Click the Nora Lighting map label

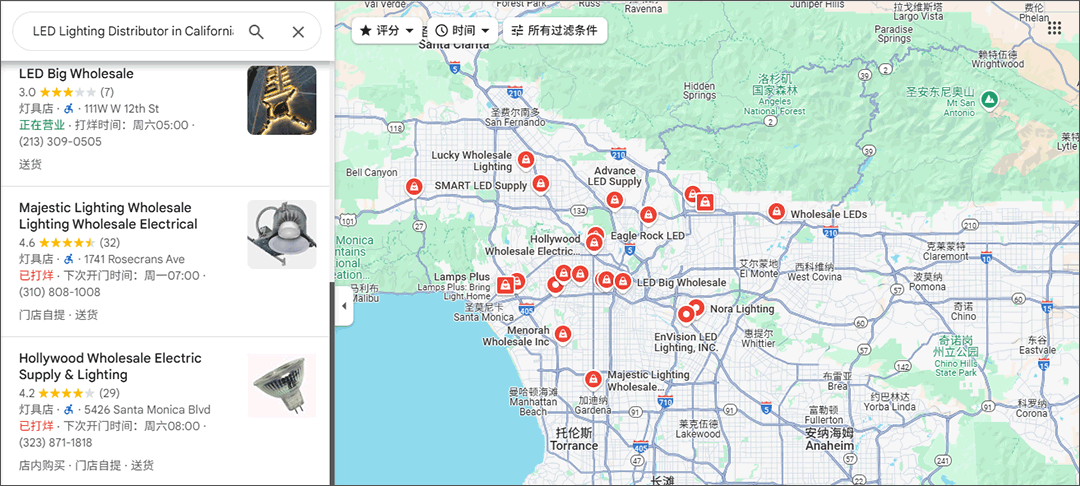coord(742,309)
